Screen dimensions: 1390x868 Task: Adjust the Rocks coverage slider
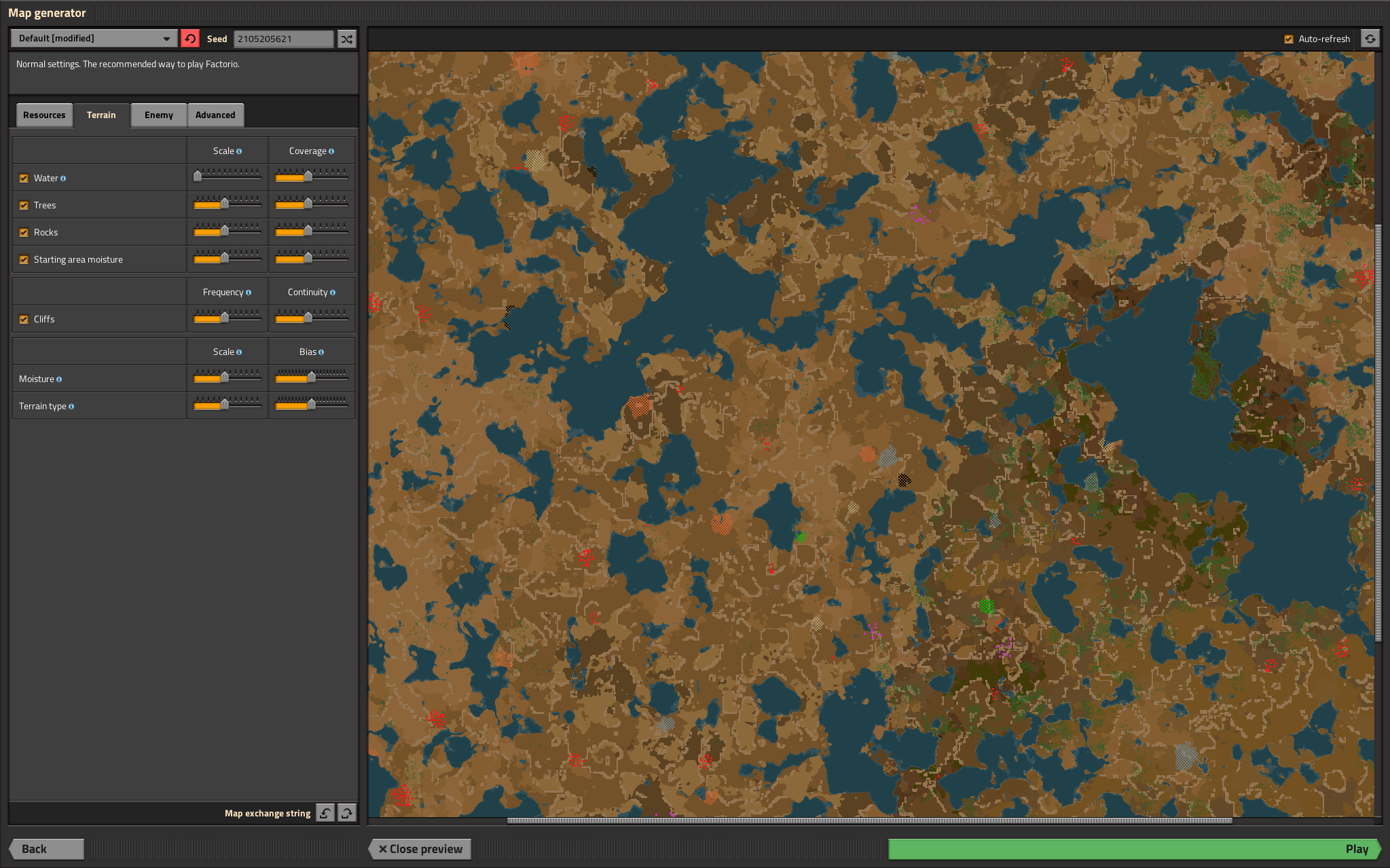[x=312, y=231]
